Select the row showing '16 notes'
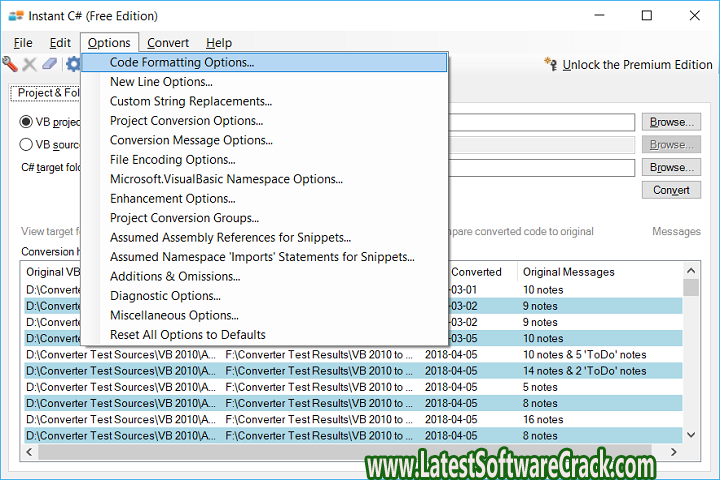 pyautogui.click(x=353, y=419)
